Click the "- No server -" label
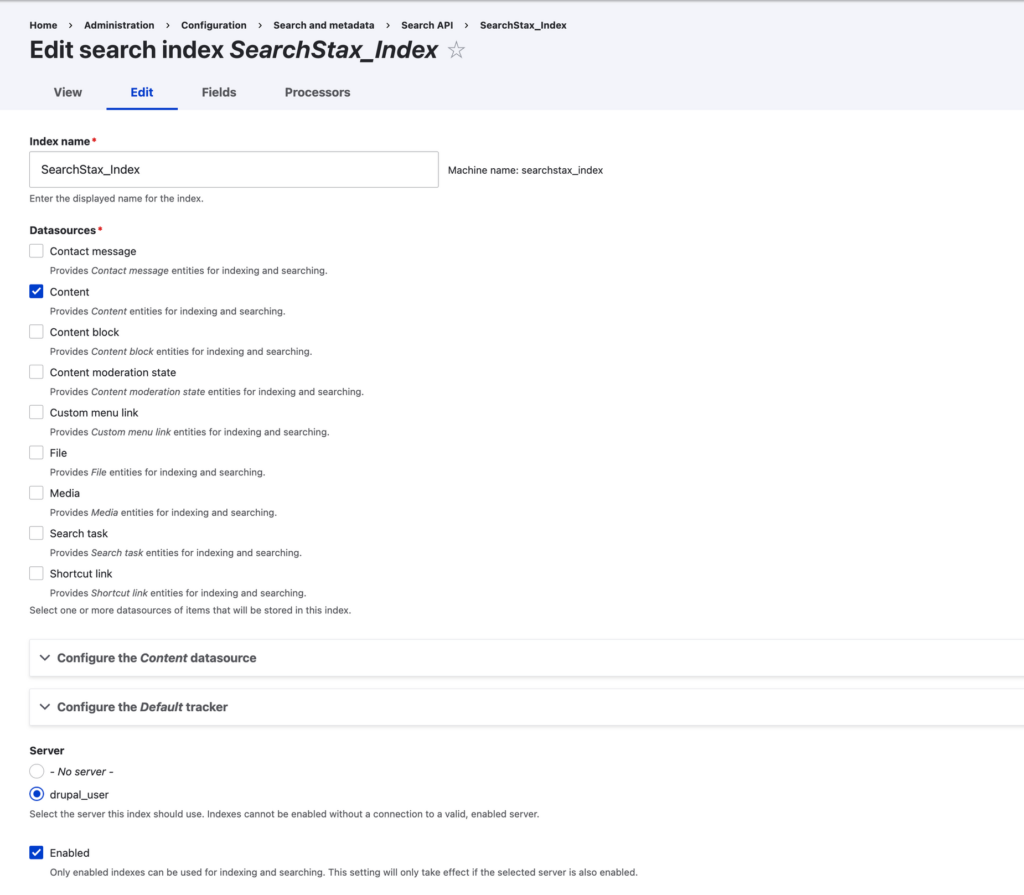Viewport: 1024px width, 895px height. pyautogui.click(x=82, y=772)
